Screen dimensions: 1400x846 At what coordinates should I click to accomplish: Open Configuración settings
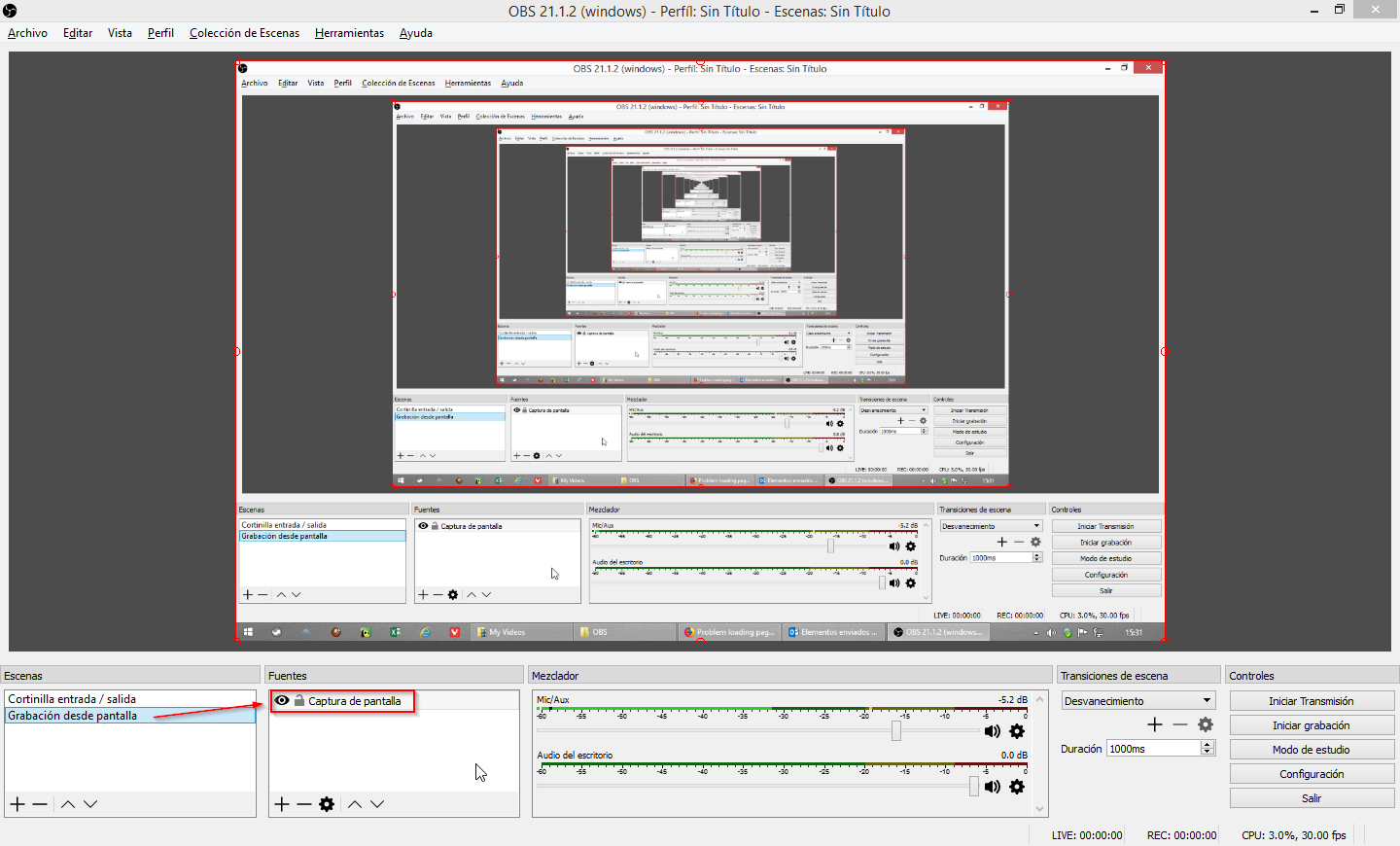[x=1312, y=774]
